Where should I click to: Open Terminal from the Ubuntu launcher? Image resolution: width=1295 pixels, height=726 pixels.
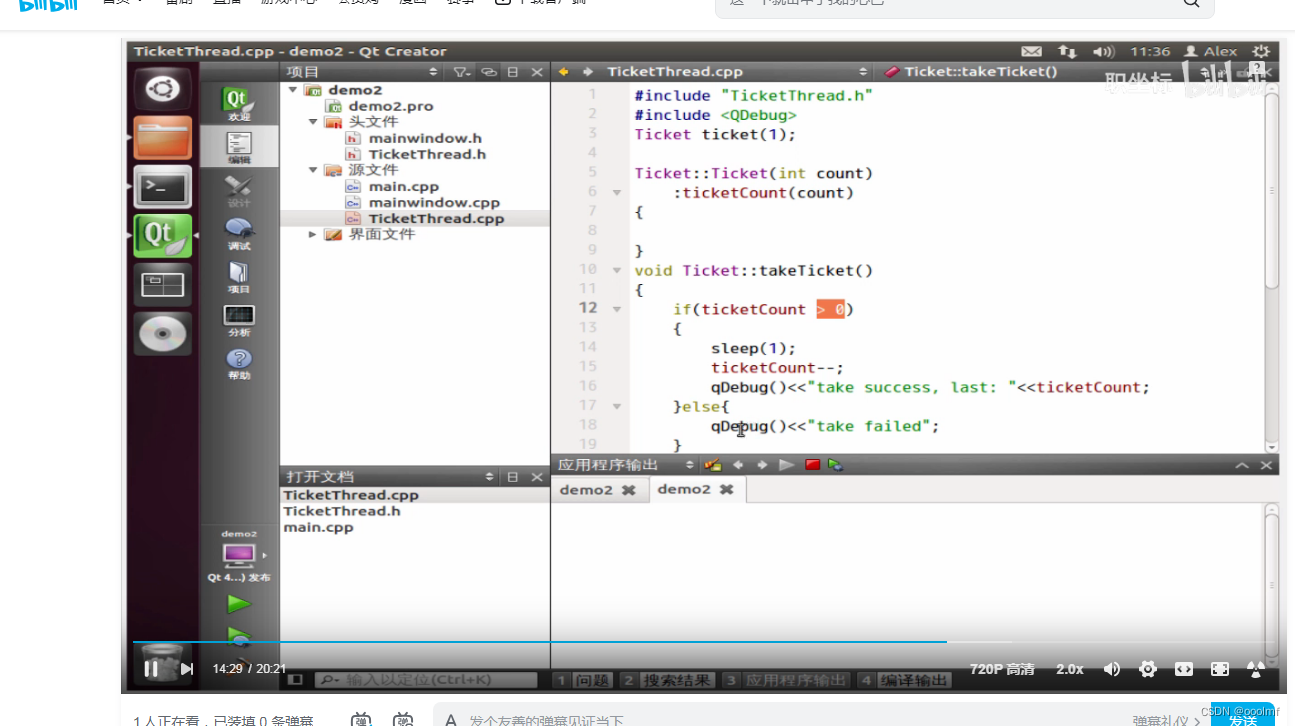pyautogui.click(x=162, y=186)
